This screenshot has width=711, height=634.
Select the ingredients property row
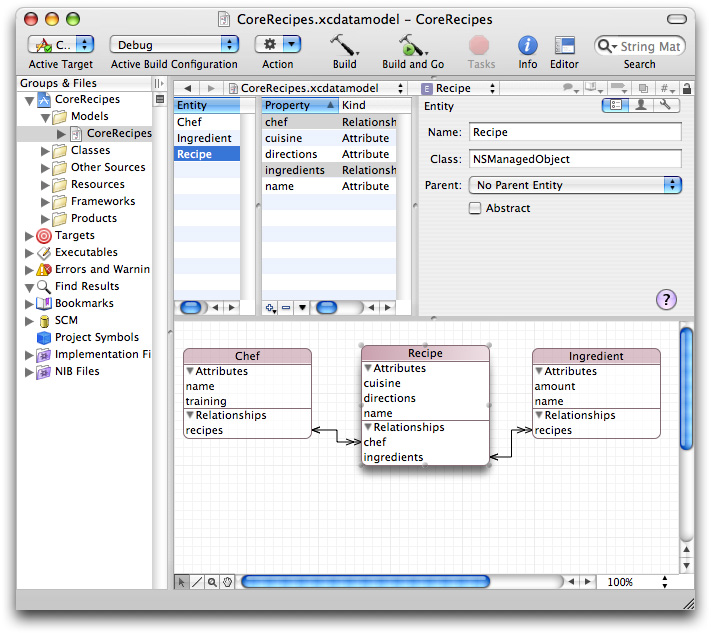[329, 170]
